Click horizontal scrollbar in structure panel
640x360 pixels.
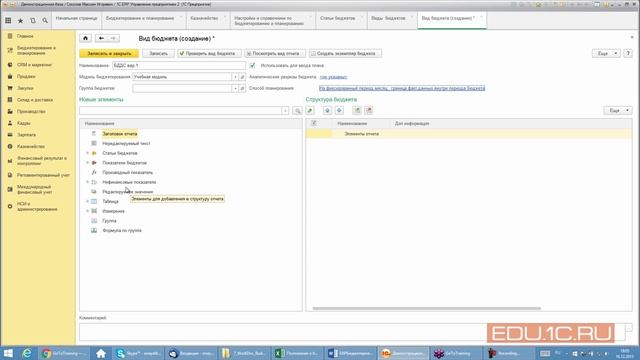(x=427, y=309)
